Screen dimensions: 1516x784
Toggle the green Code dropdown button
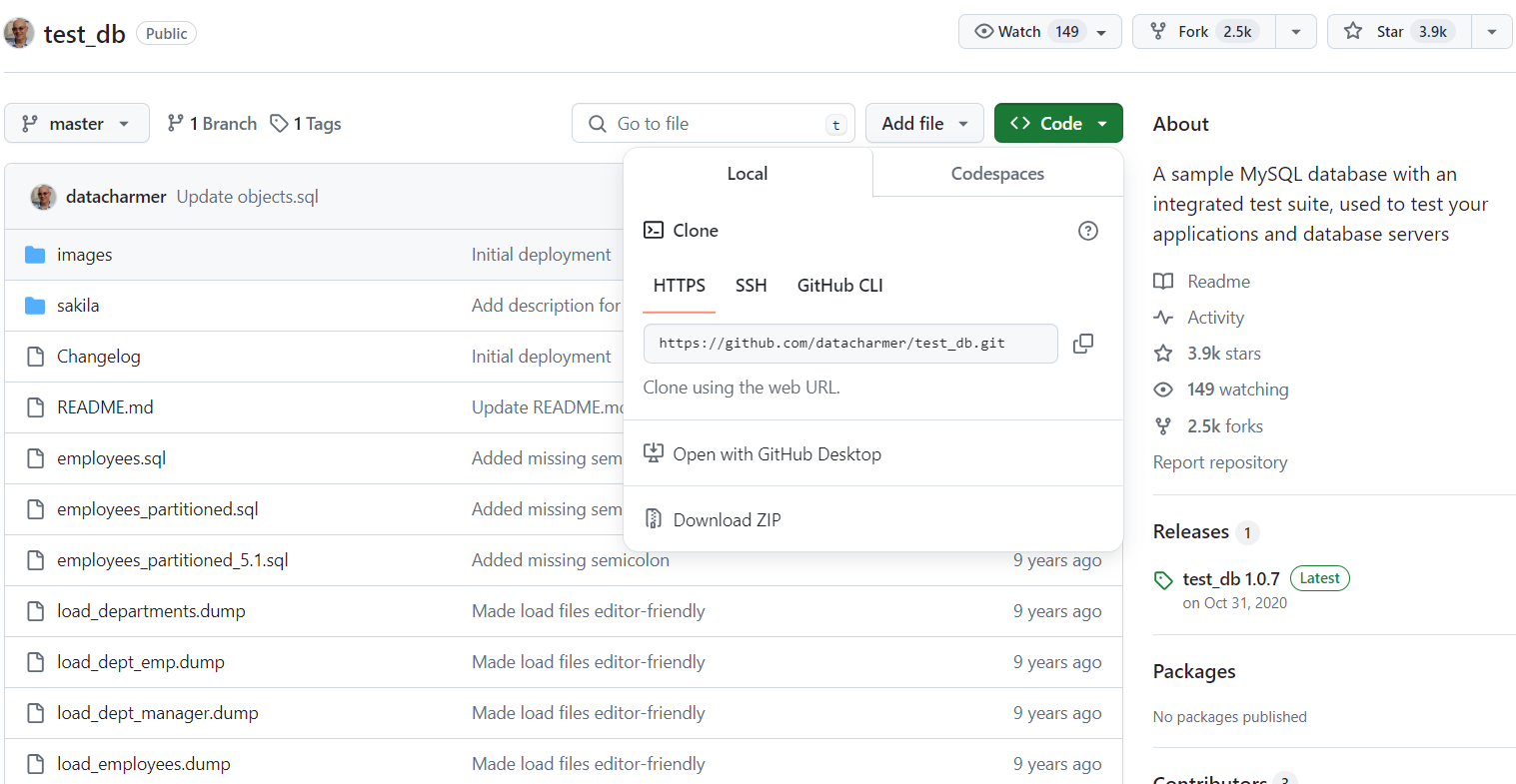[x=1058, y=124]
